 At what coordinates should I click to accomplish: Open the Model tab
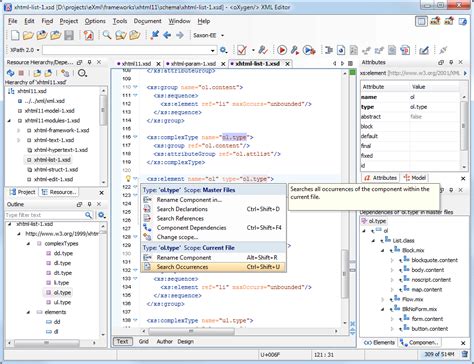415,178
